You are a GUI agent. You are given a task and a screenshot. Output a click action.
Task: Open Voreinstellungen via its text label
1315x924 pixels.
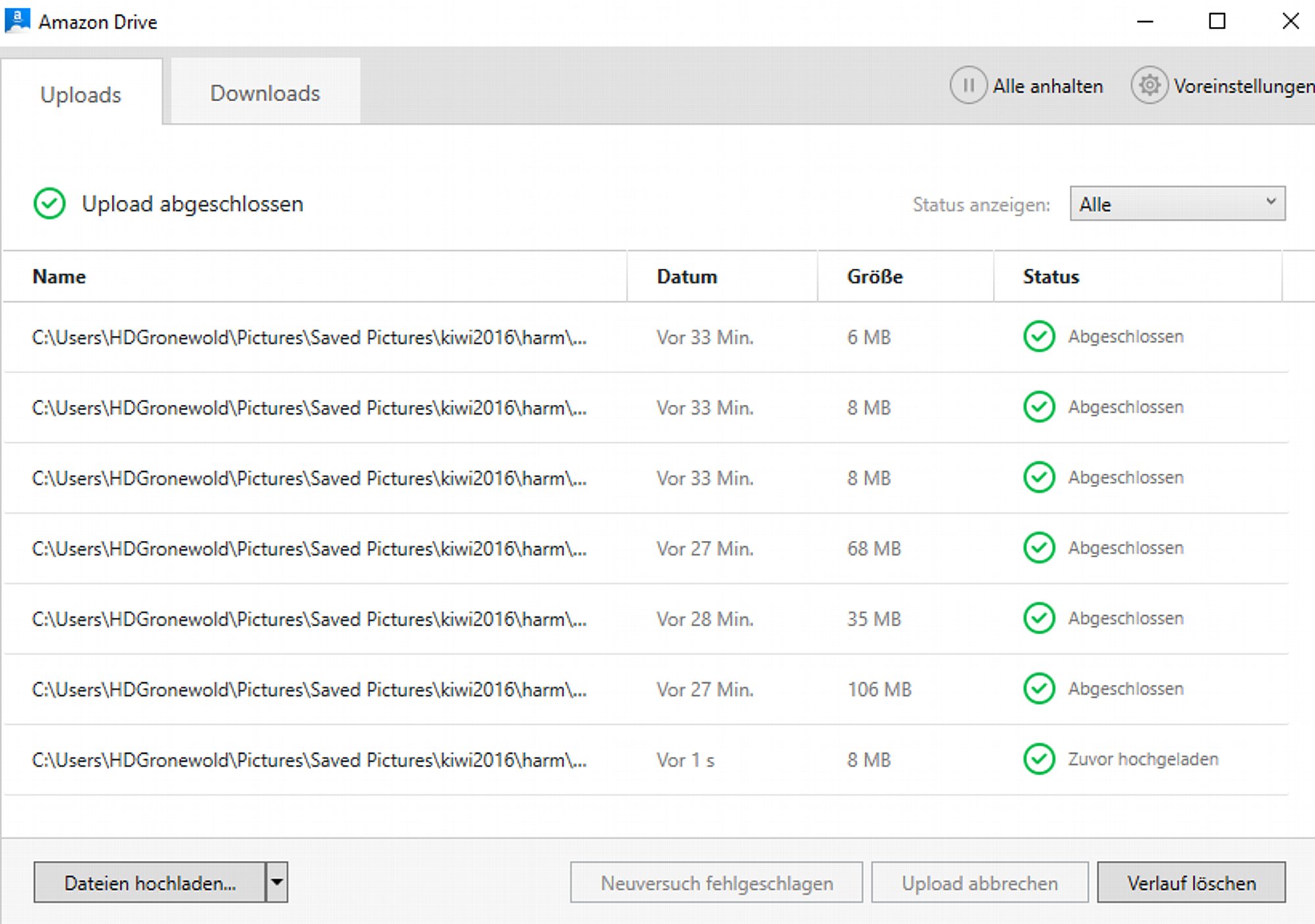point(1244,86)
